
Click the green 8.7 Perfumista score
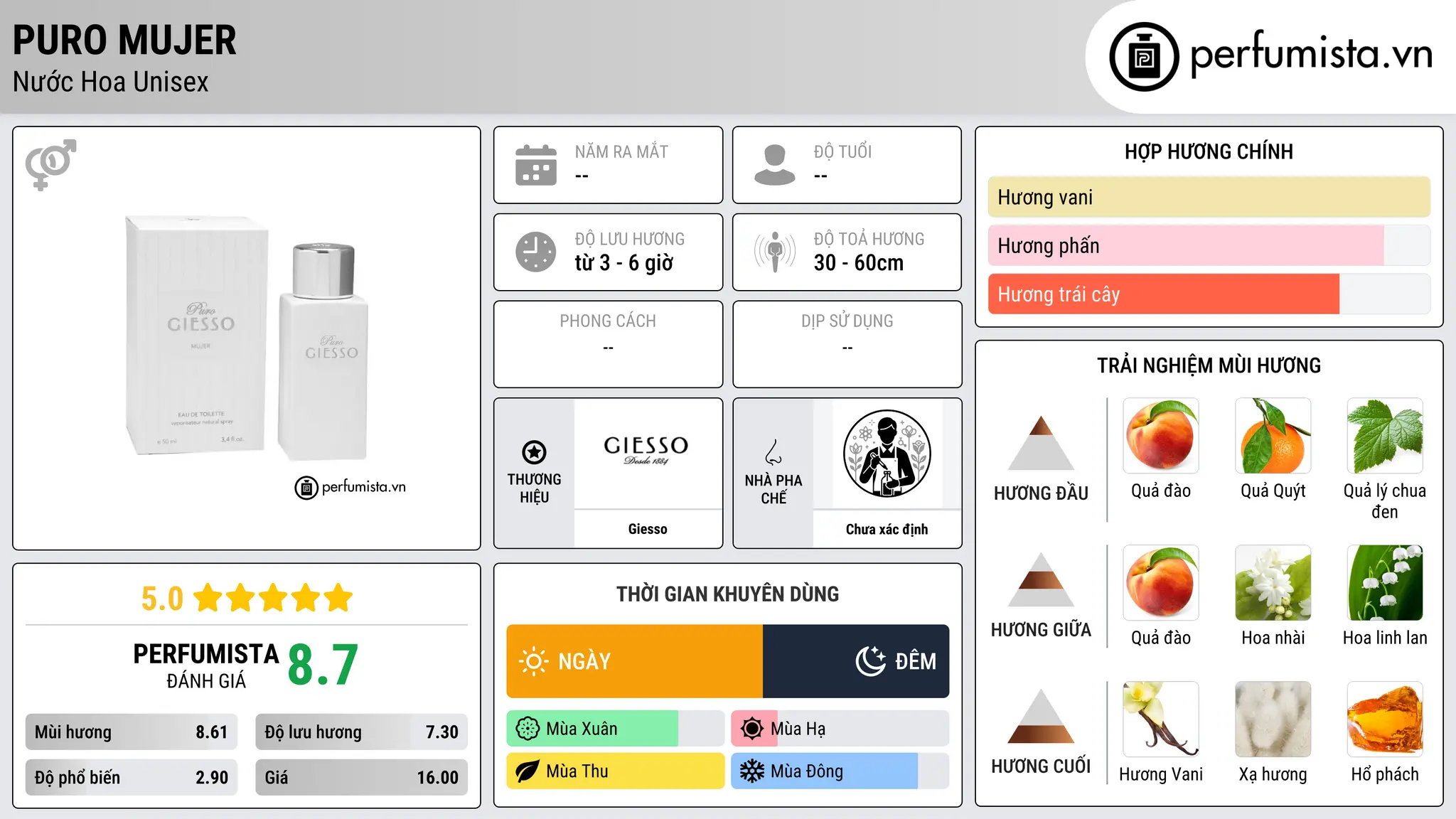(323, 665)
